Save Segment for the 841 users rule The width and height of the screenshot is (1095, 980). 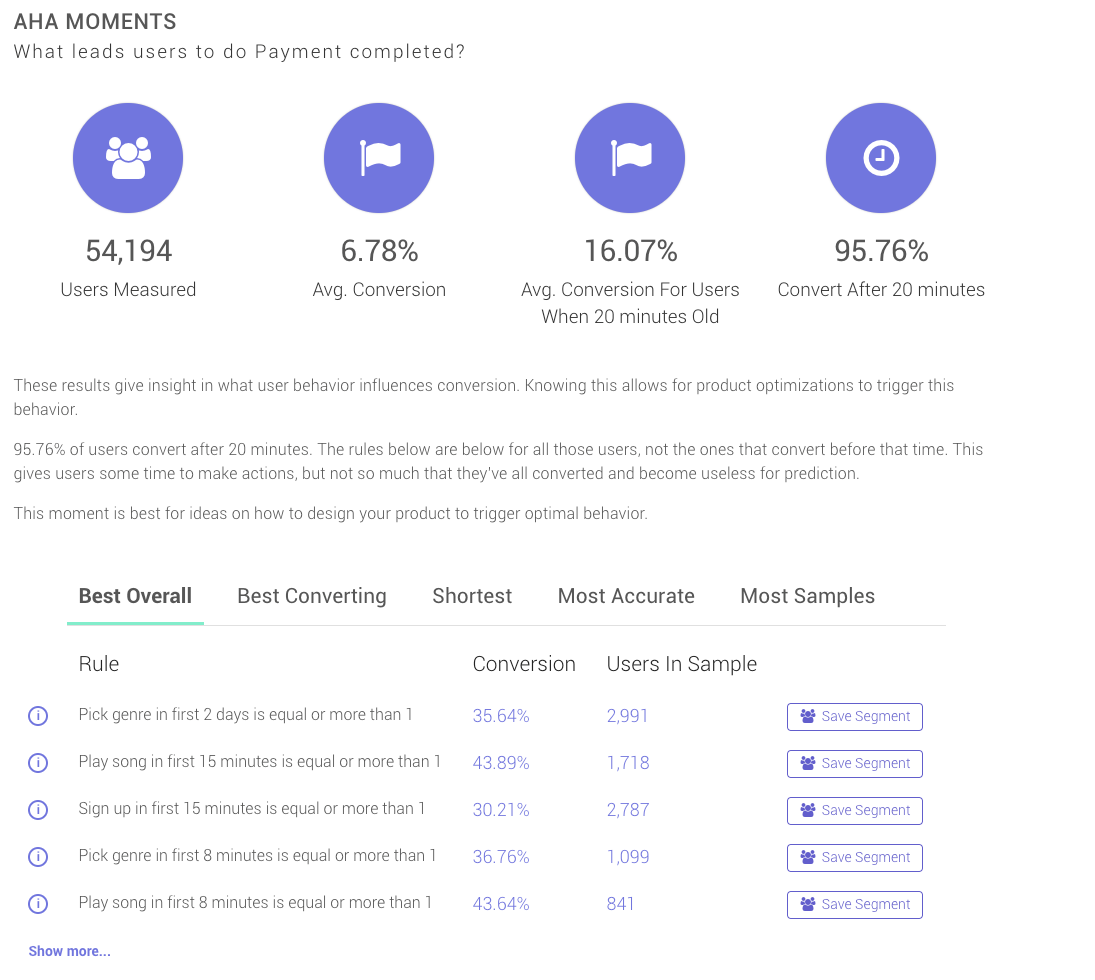click(855, 905)
